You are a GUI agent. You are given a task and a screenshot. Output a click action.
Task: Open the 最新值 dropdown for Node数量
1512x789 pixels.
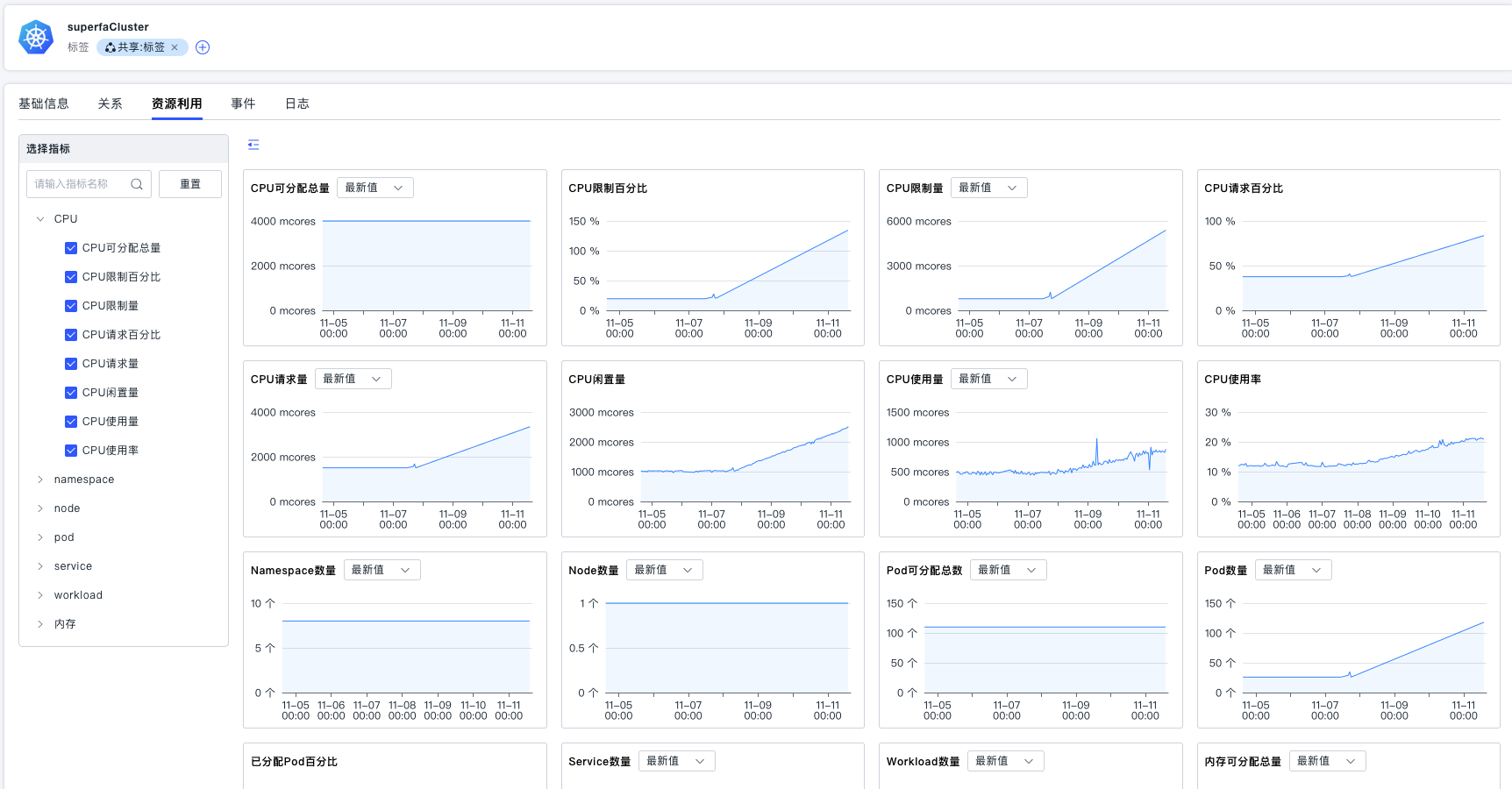(x=664, y=570)
